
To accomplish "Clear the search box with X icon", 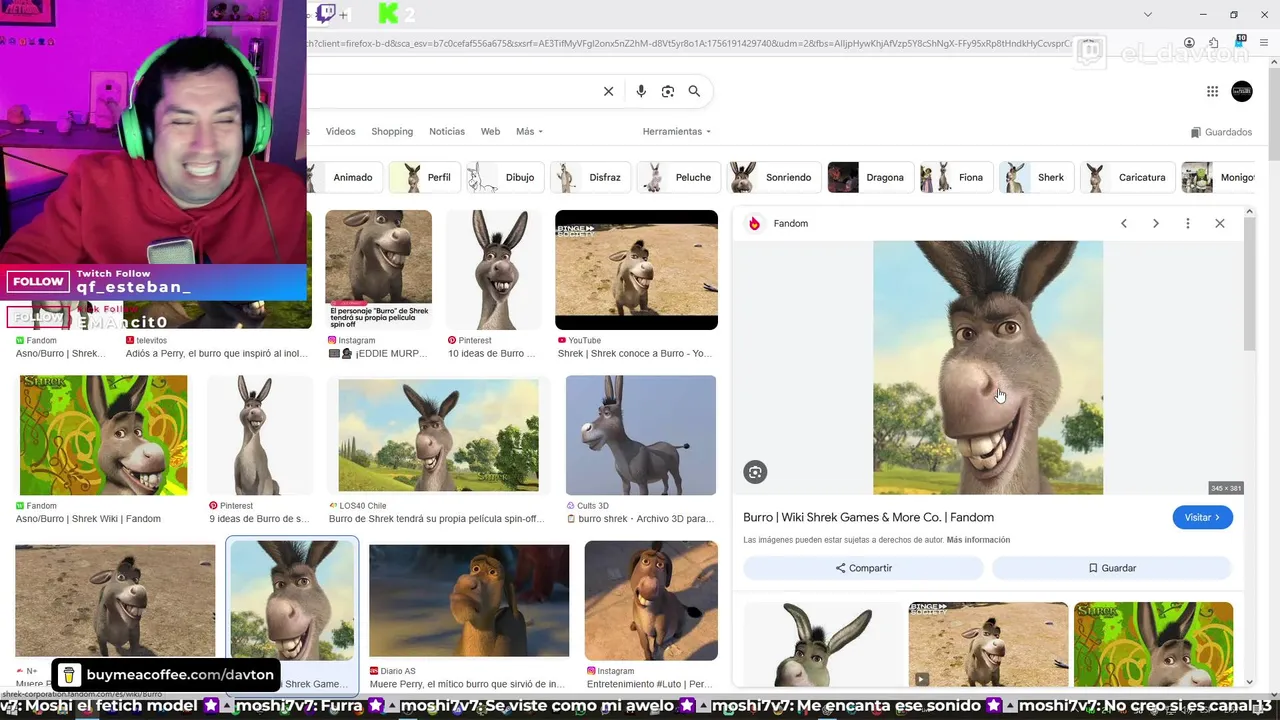I will 608,91.
